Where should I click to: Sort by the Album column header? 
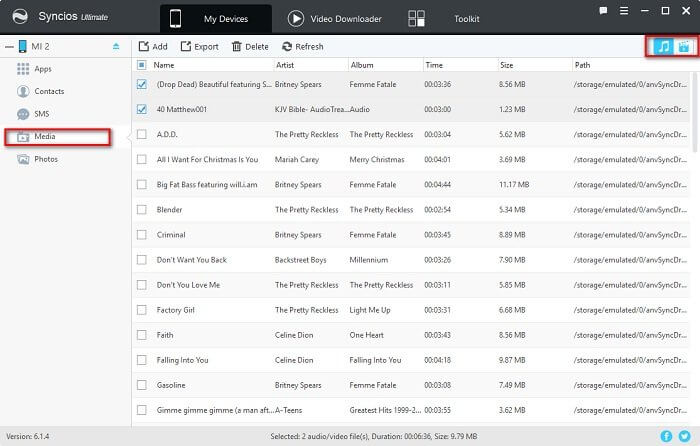(x=362, y=65)
